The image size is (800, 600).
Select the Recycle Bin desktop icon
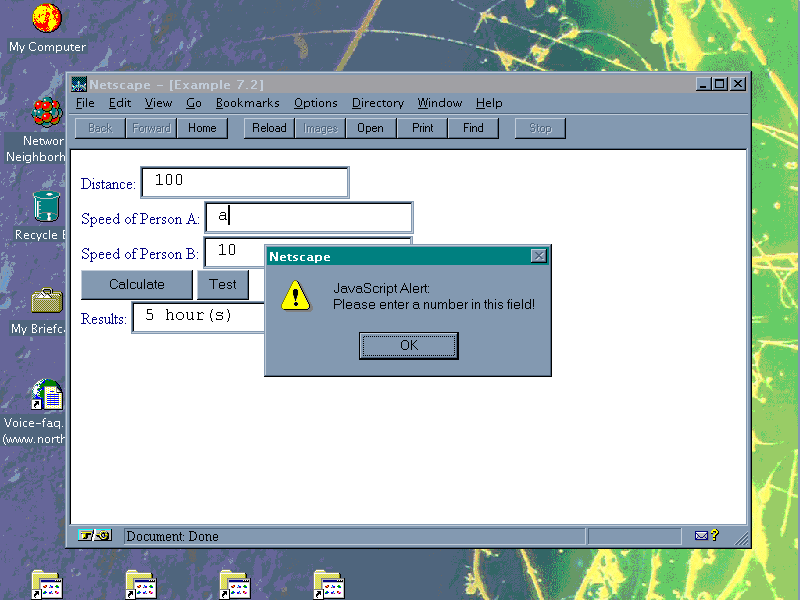tap(46, 206)
